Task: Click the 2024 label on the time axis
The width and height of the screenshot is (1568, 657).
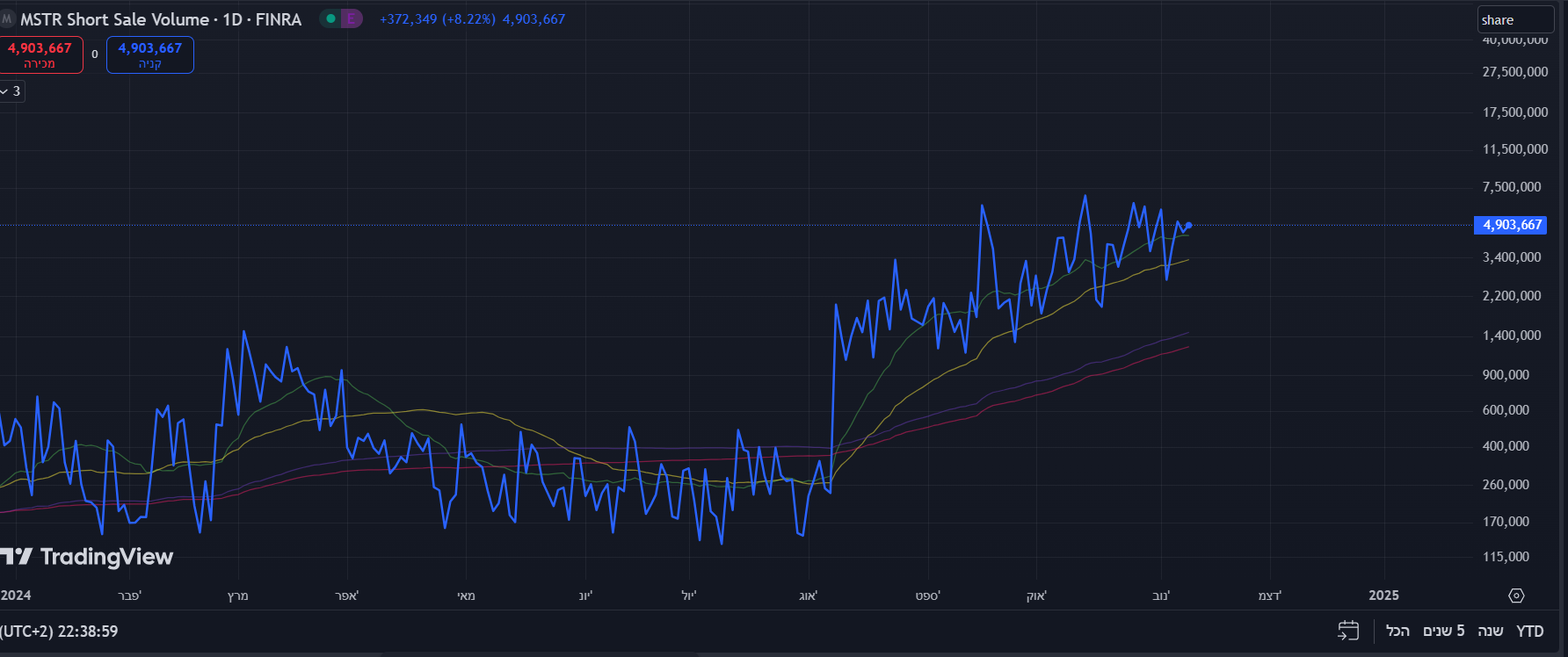Action: pos(16,596)
